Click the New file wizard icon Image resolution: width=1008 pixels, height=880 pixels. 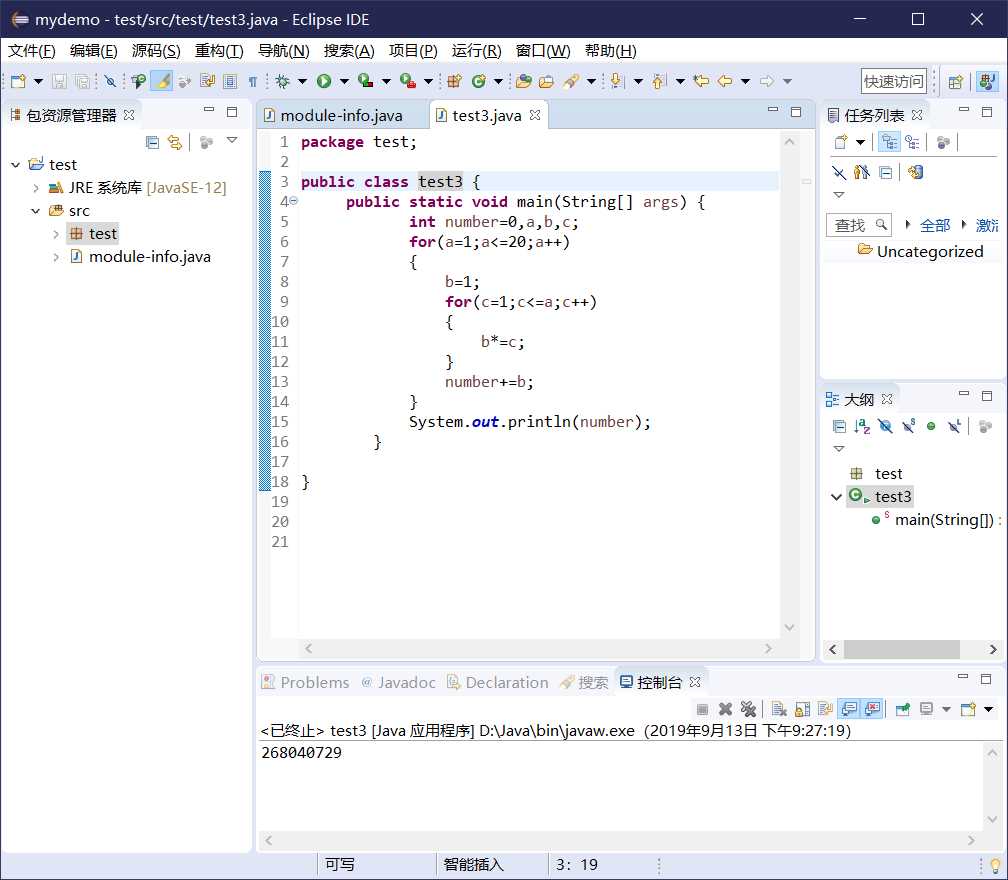pos(19,81)
